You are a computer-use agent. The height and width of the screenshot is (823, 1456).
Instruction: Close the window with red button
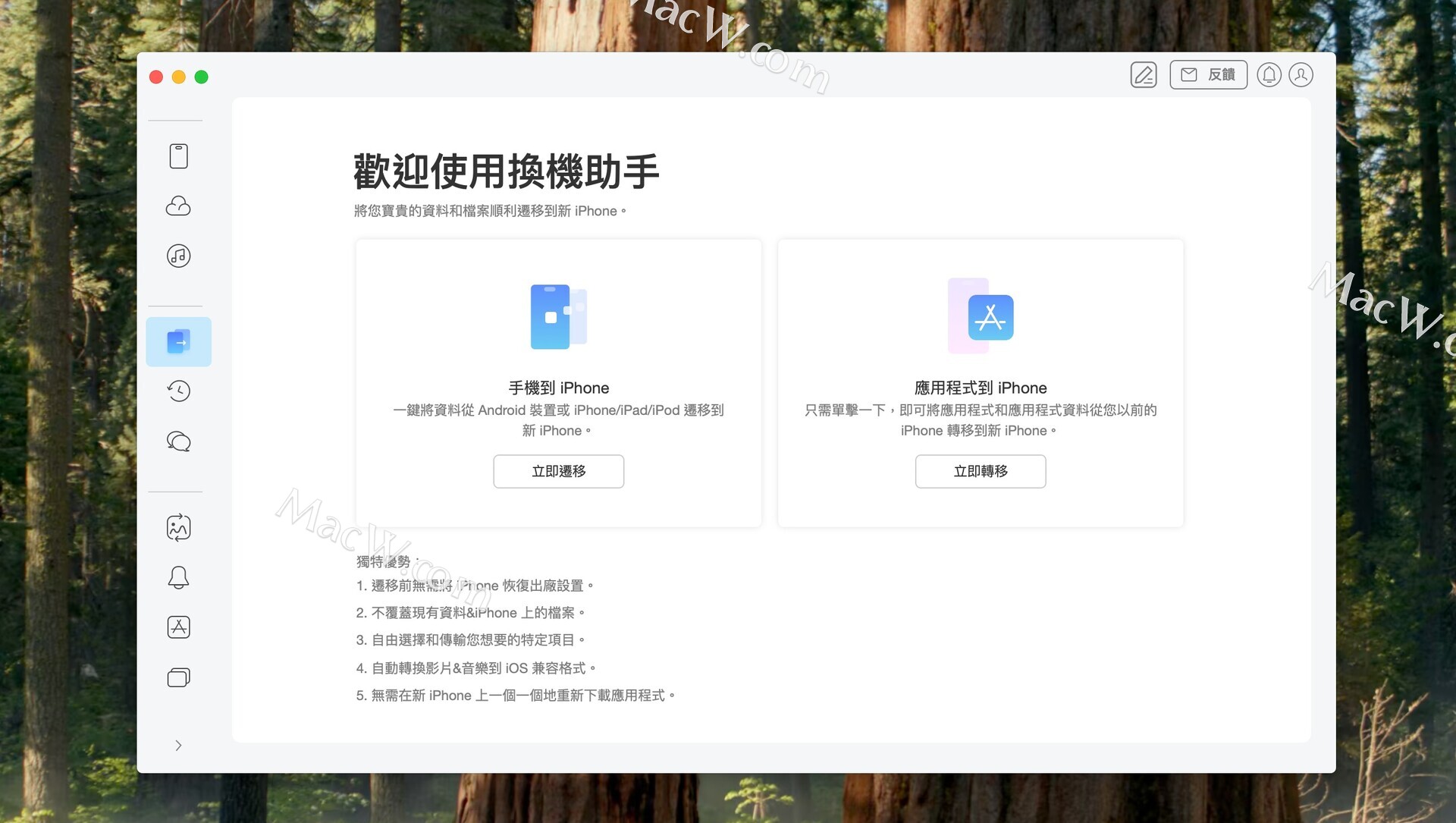(x=156, y=77)
